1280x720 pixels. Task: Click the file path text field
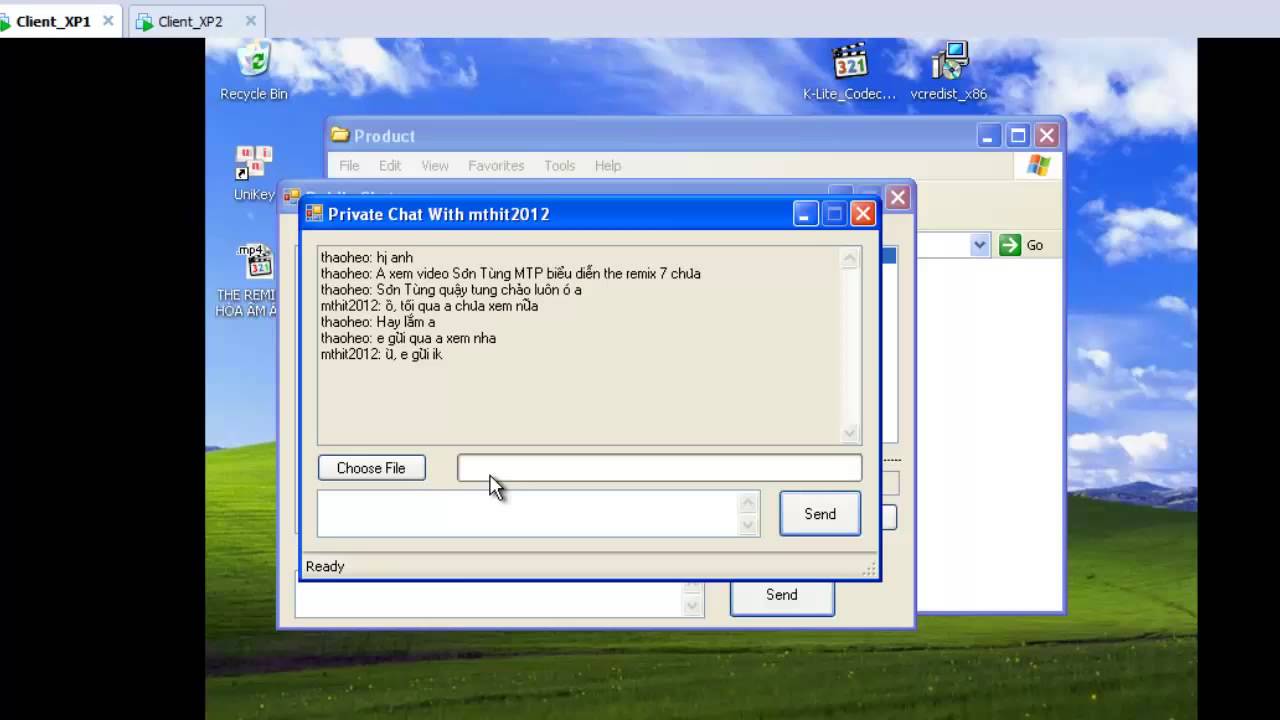click(659, 468)
